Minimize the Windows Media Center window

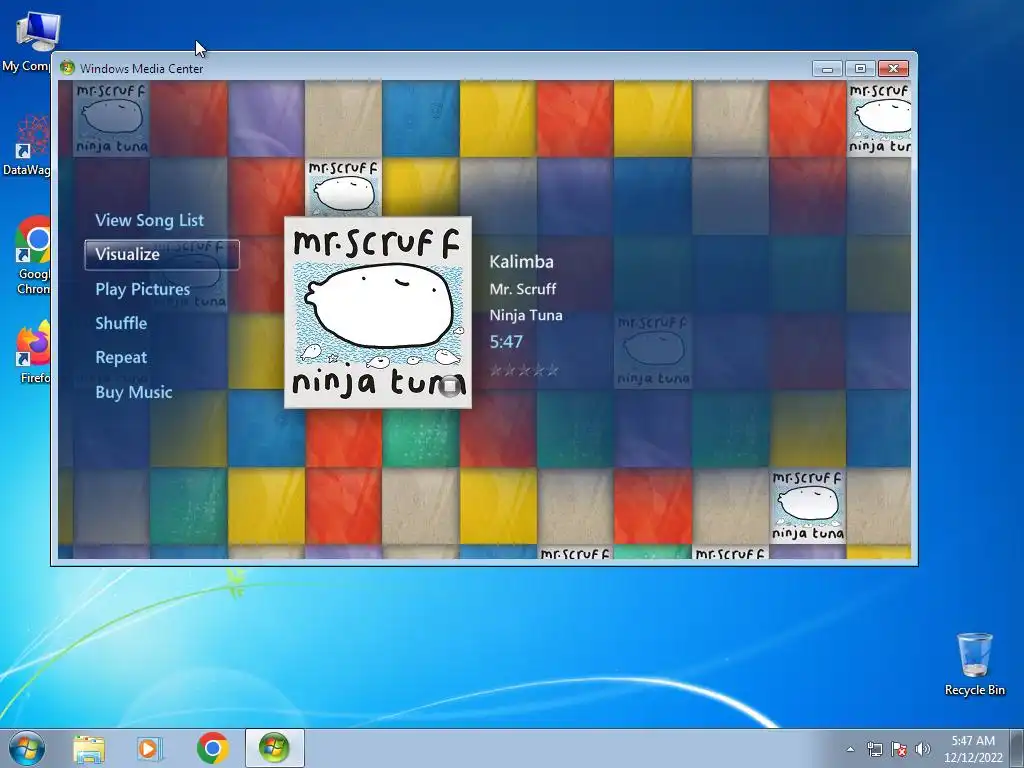827,69
